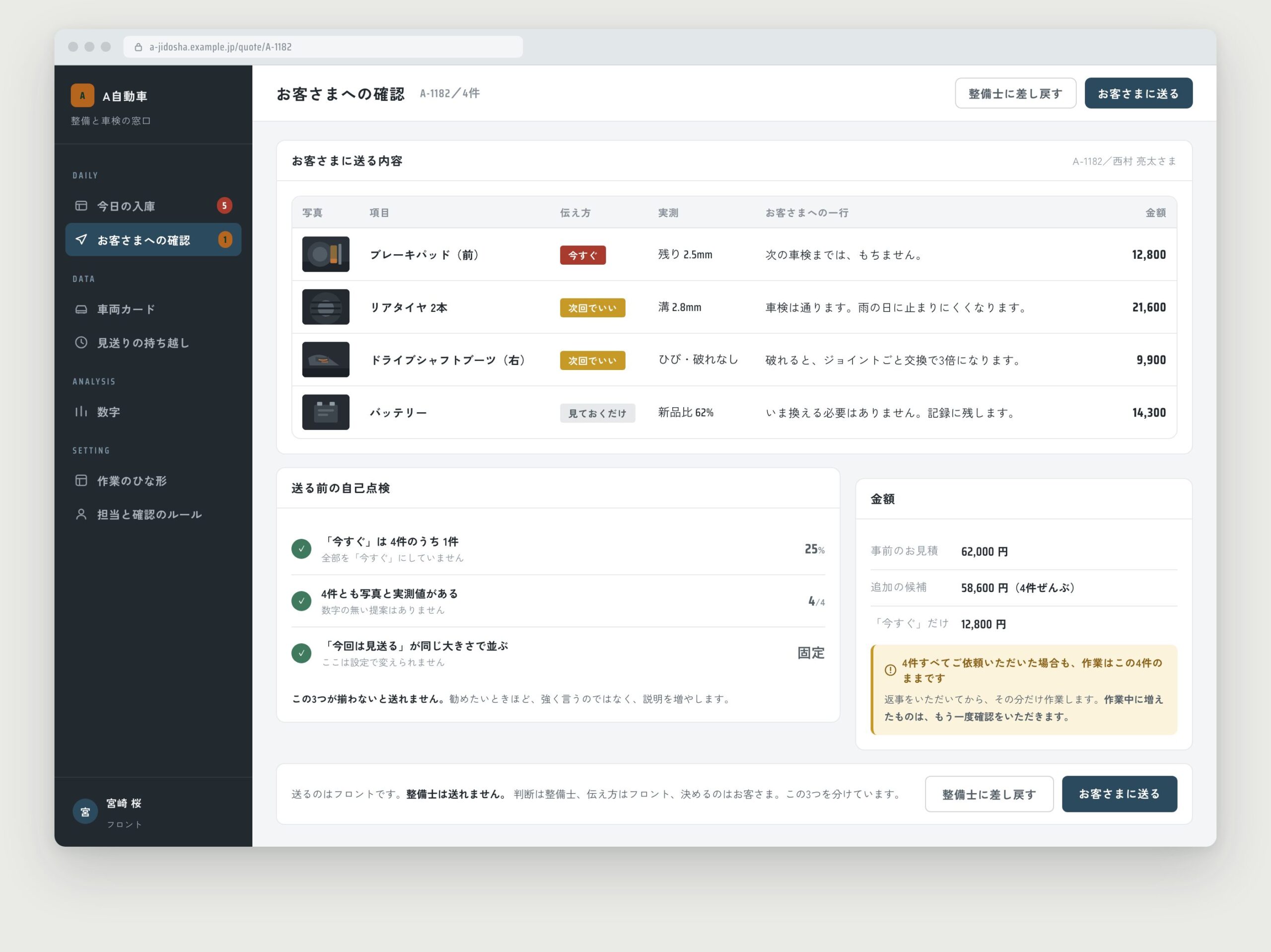Click the 金額 column header in the table
The image size is (1271, 952).
pyautogui.click(x=1155, y=213)
